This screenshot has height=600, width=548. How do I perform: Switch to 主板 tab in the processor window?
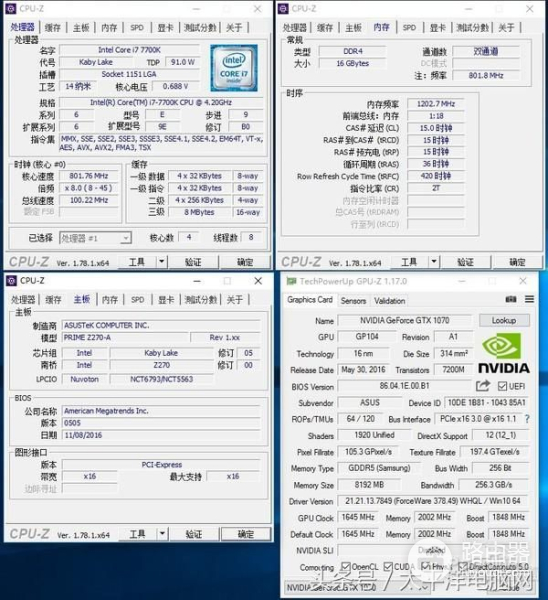(81, 28)
